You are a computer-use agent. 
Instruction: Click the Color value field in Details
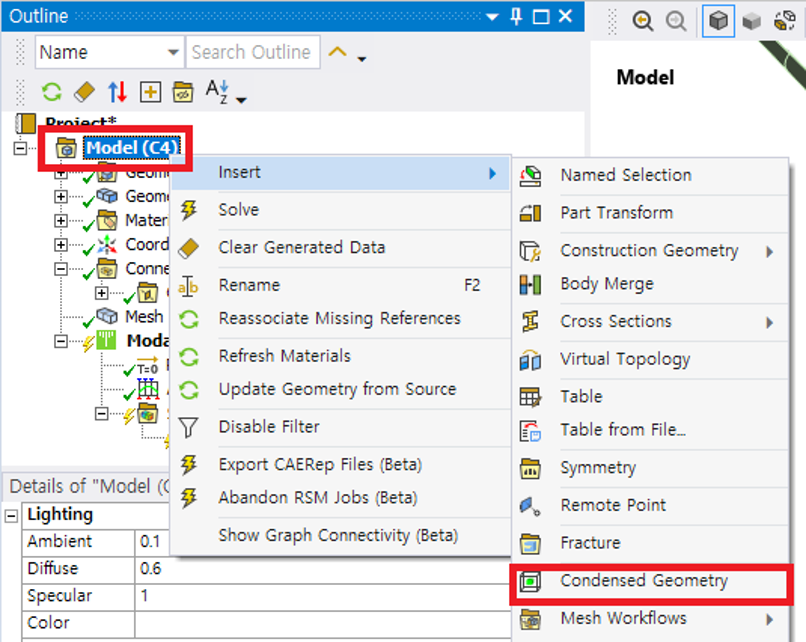[300, 623]
